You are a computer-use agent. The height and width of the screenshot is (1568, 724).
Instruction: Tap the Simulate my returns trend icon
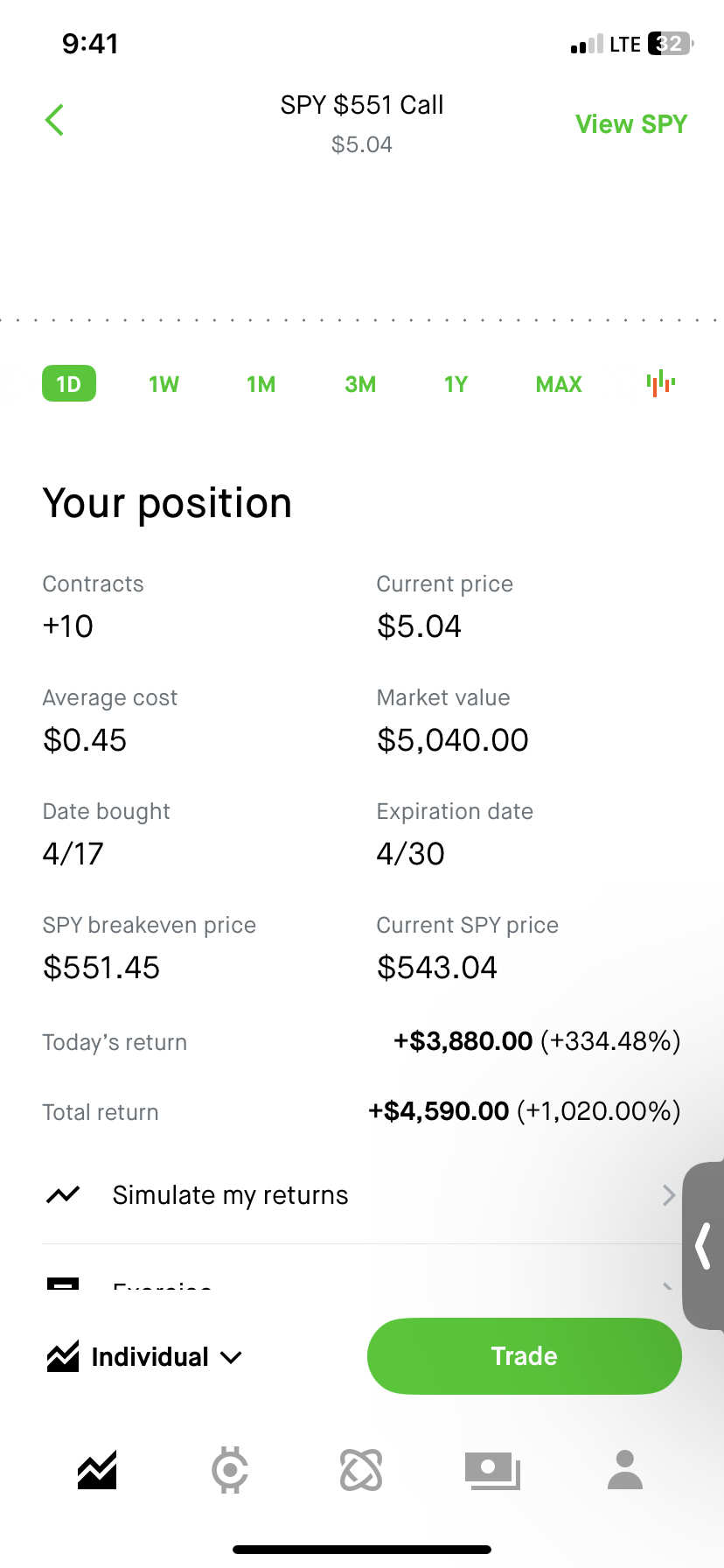pyautogui.click(x=63, y=1194)
